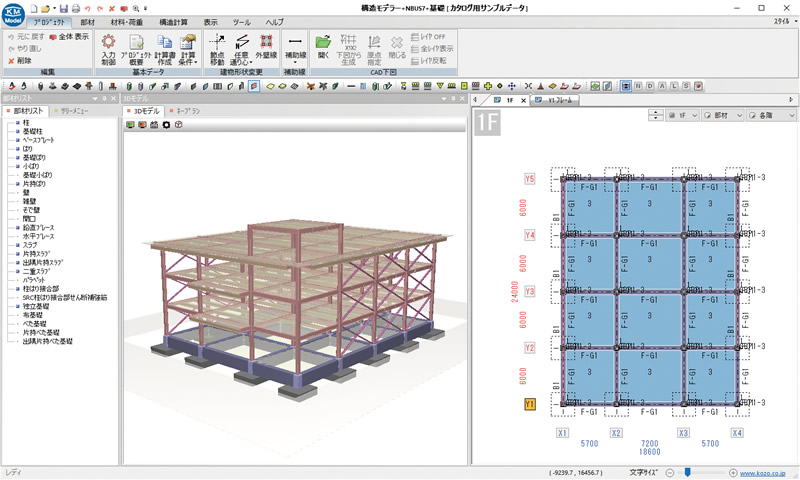Open the ヘルプ menu tab
Screen dimensions: 800x480
click(x=274, y=22)
